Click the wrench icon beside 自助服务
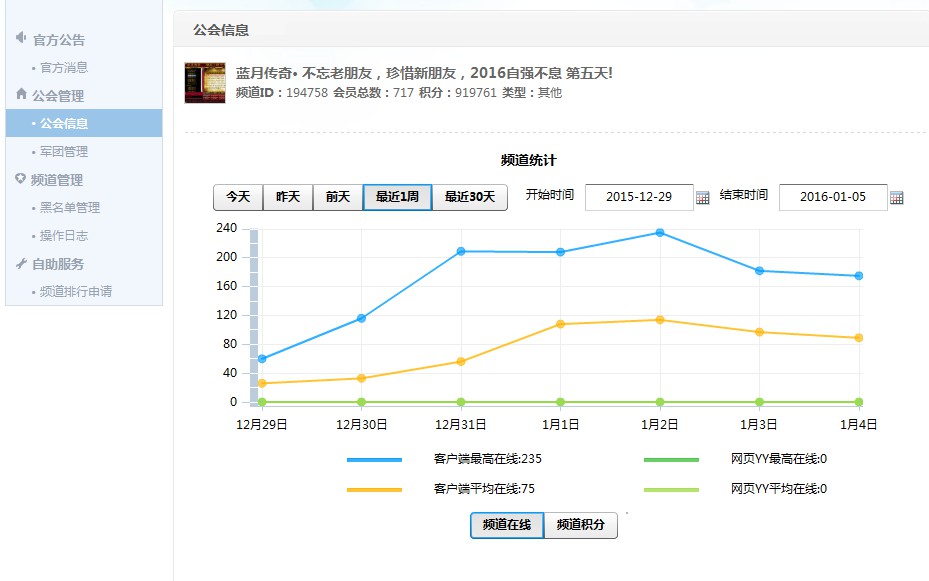The height and width of the screenshot is (581, 929). point(21,263)
